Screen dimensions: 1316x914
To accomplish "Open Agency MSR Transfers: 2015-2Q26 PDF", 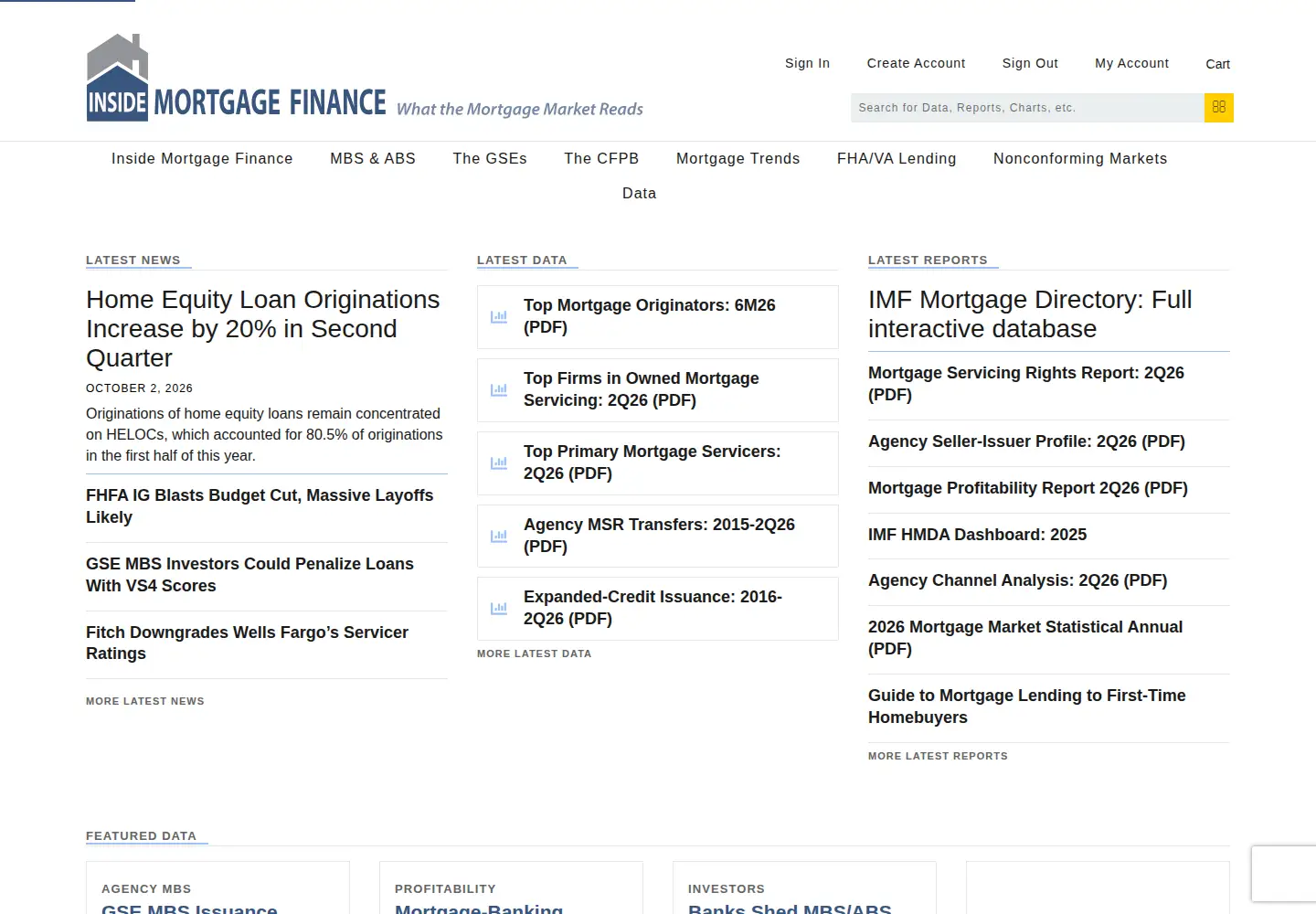I will point(659,536).
